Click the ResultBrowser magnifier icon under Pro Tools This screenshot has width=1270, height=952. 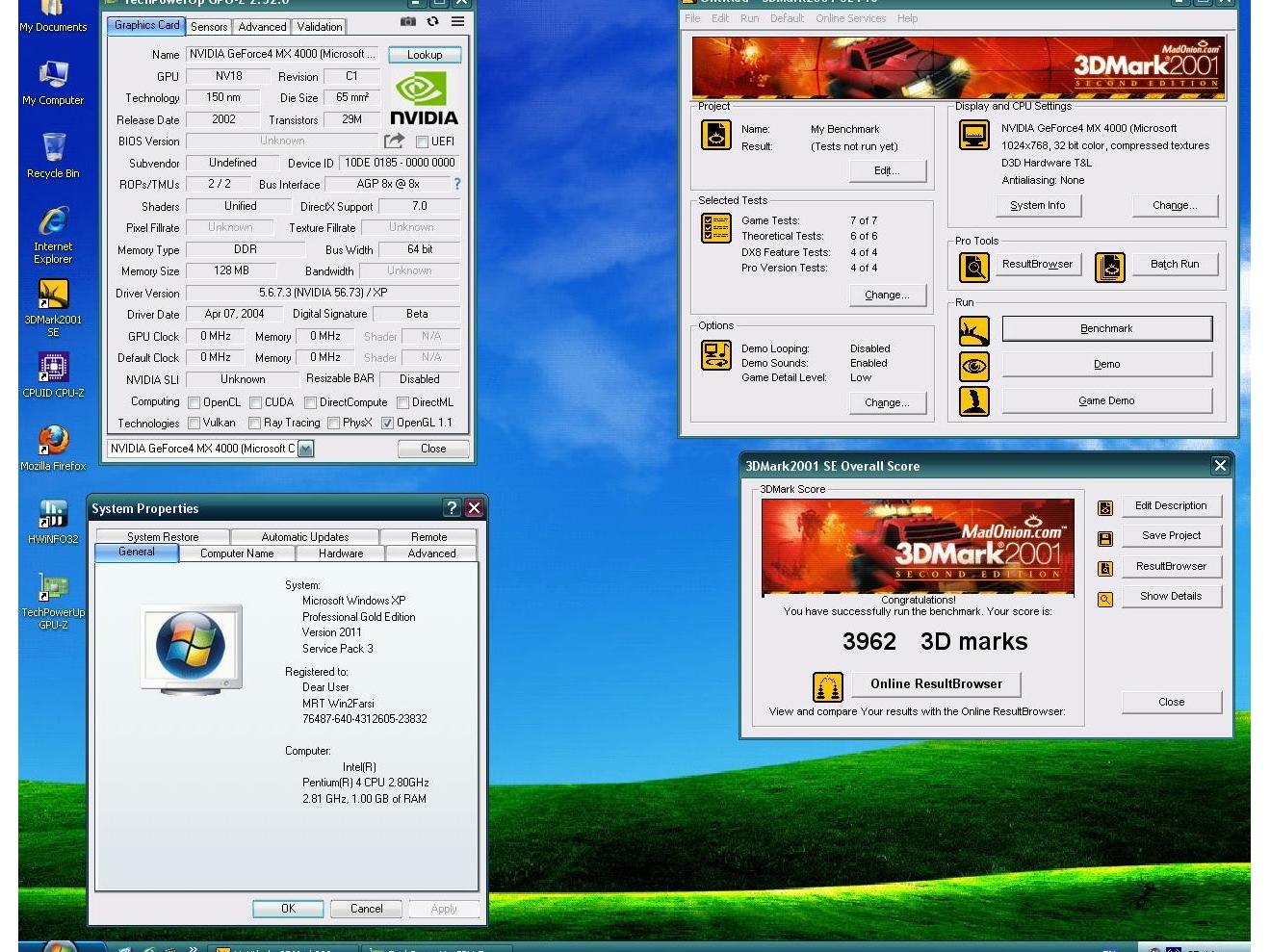click(974, 267)
